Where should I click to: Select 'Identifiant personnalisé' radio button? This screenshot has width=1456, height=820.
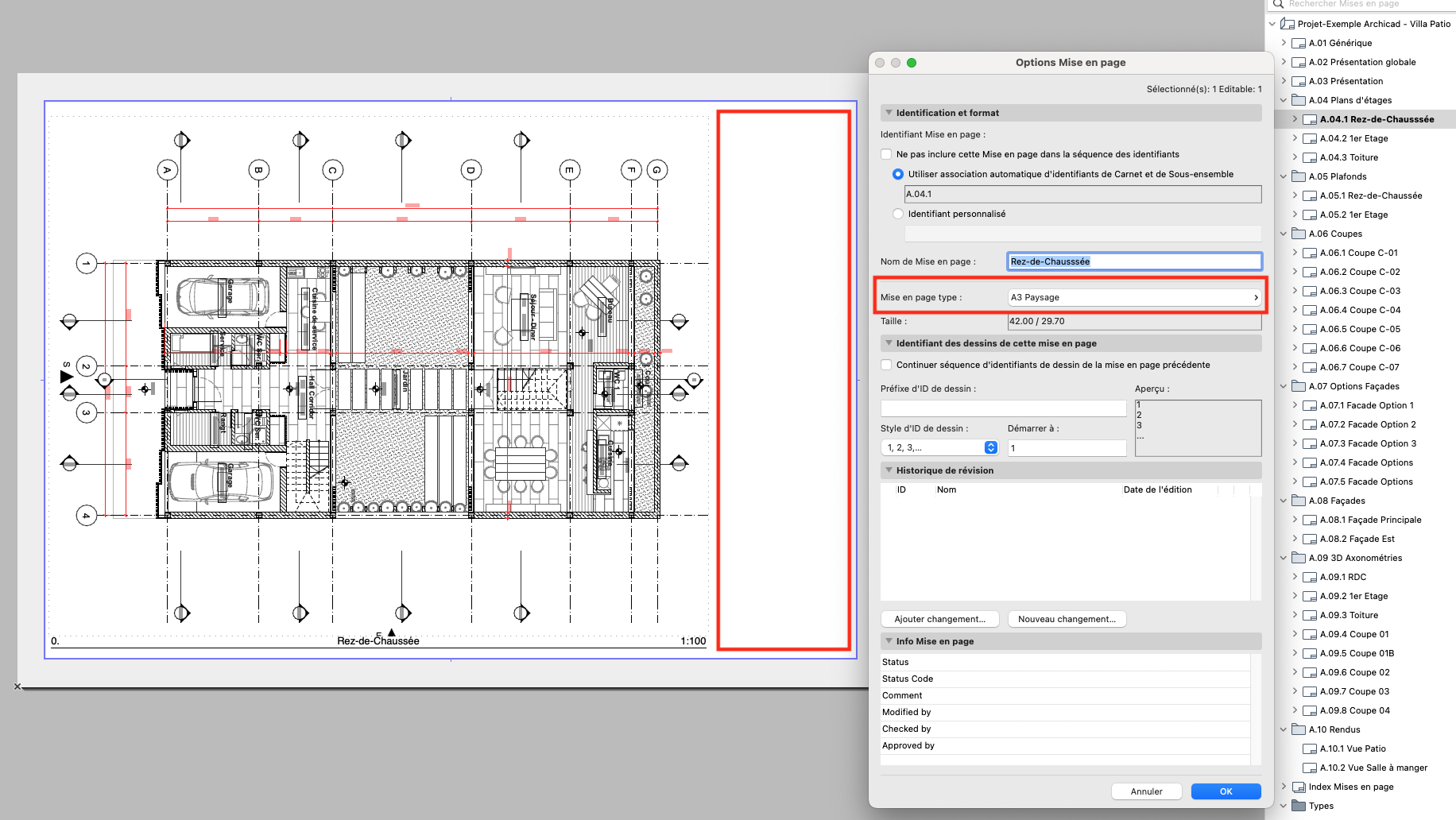click(898, 214)
